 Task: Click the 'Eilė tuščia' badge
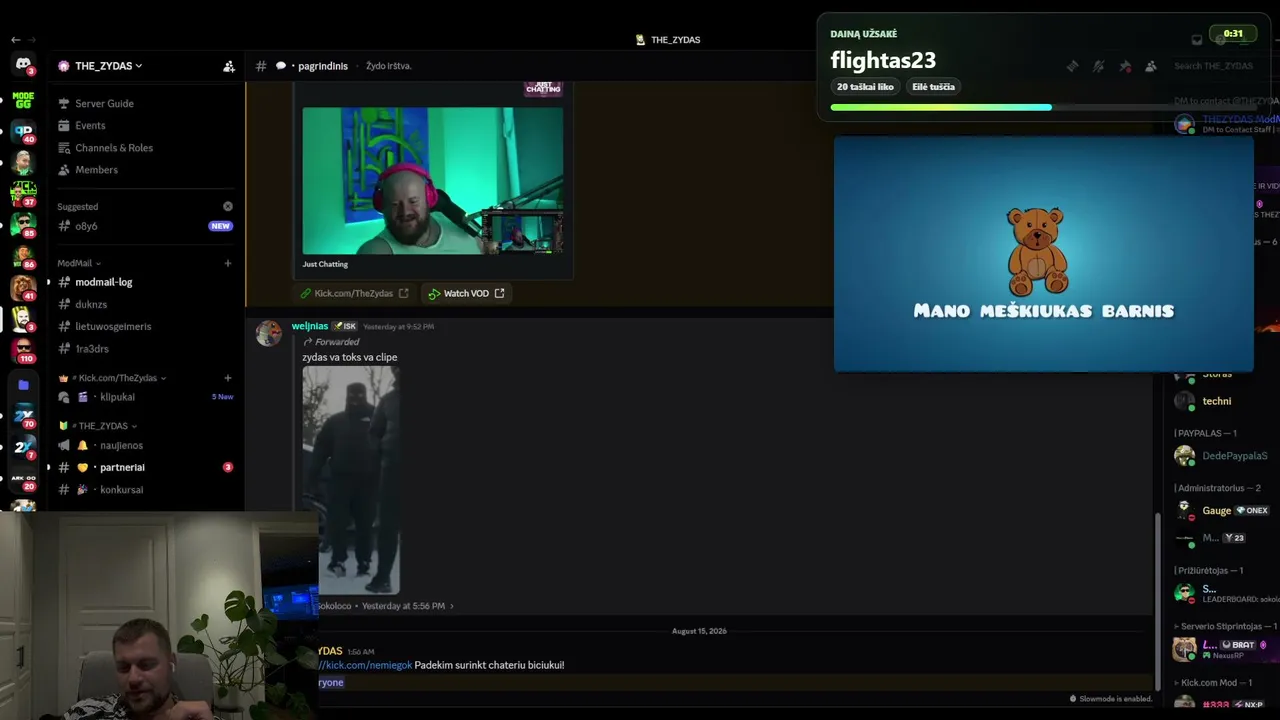pos(933,87)
